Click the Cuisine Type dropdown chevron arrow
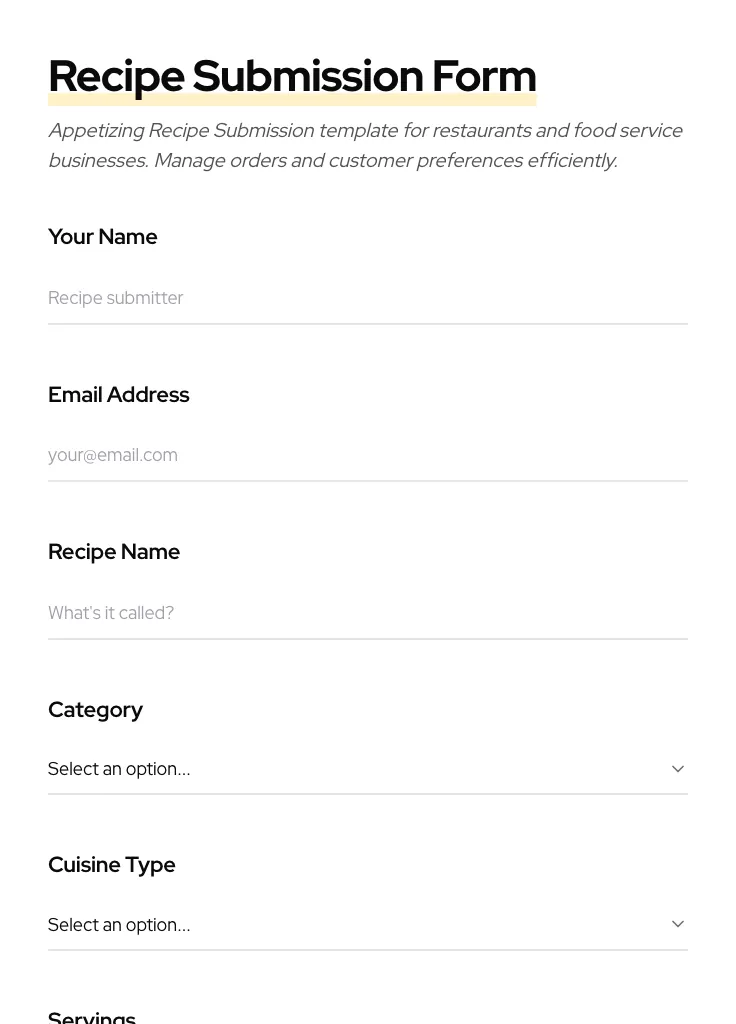Viewport: 736px width, 1024px height. click(677, 924)
